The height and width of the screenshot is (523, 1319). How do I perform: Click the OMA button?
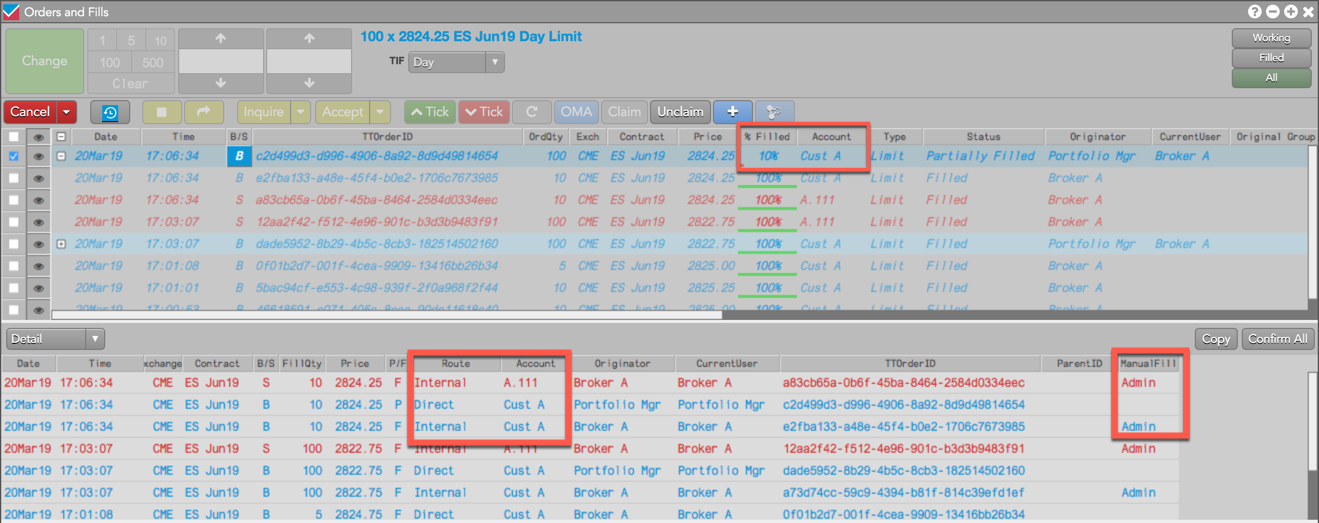tap(576, 112)
